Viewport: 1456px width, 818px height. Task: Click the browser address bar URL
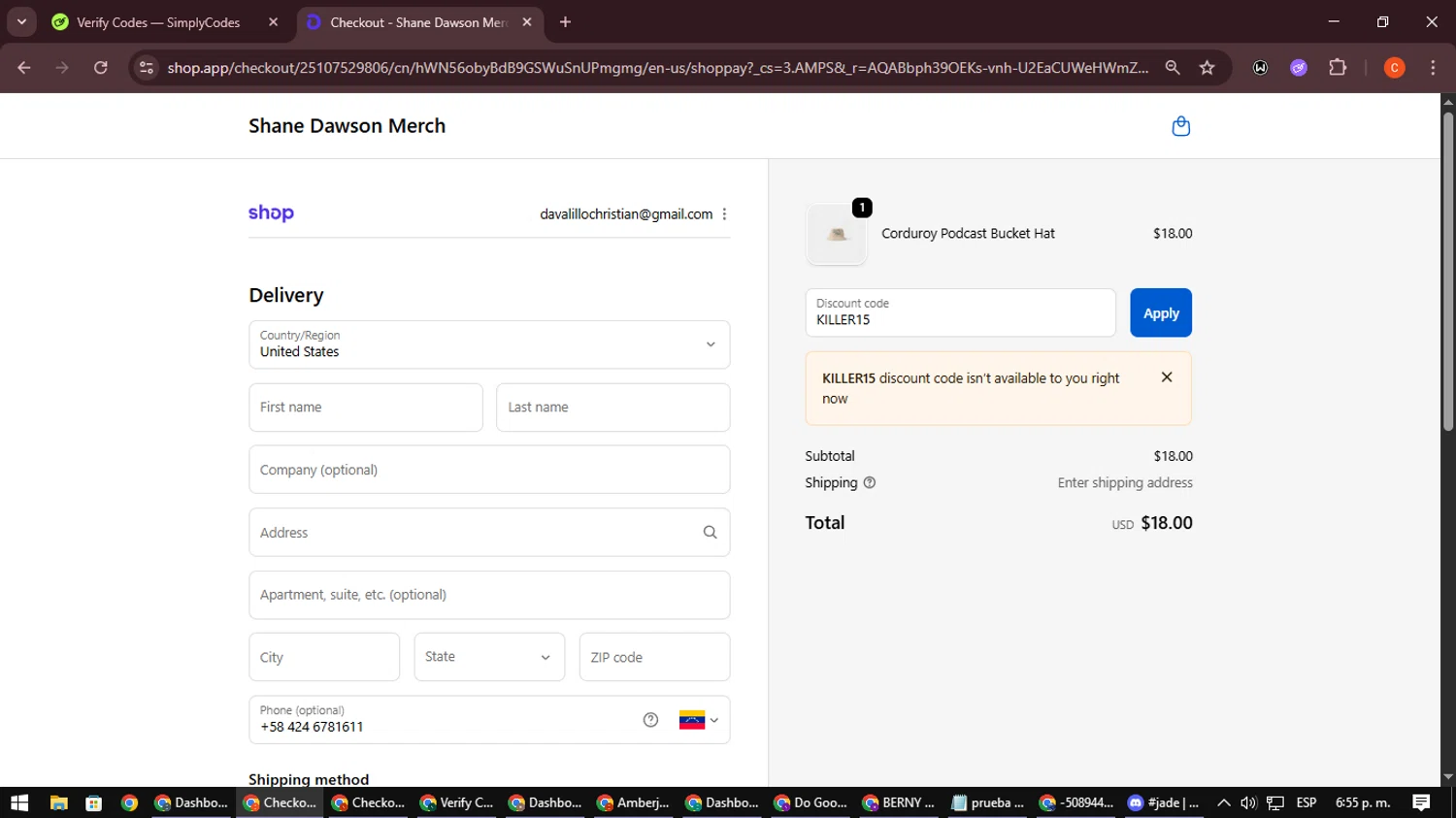coord(656,68)
